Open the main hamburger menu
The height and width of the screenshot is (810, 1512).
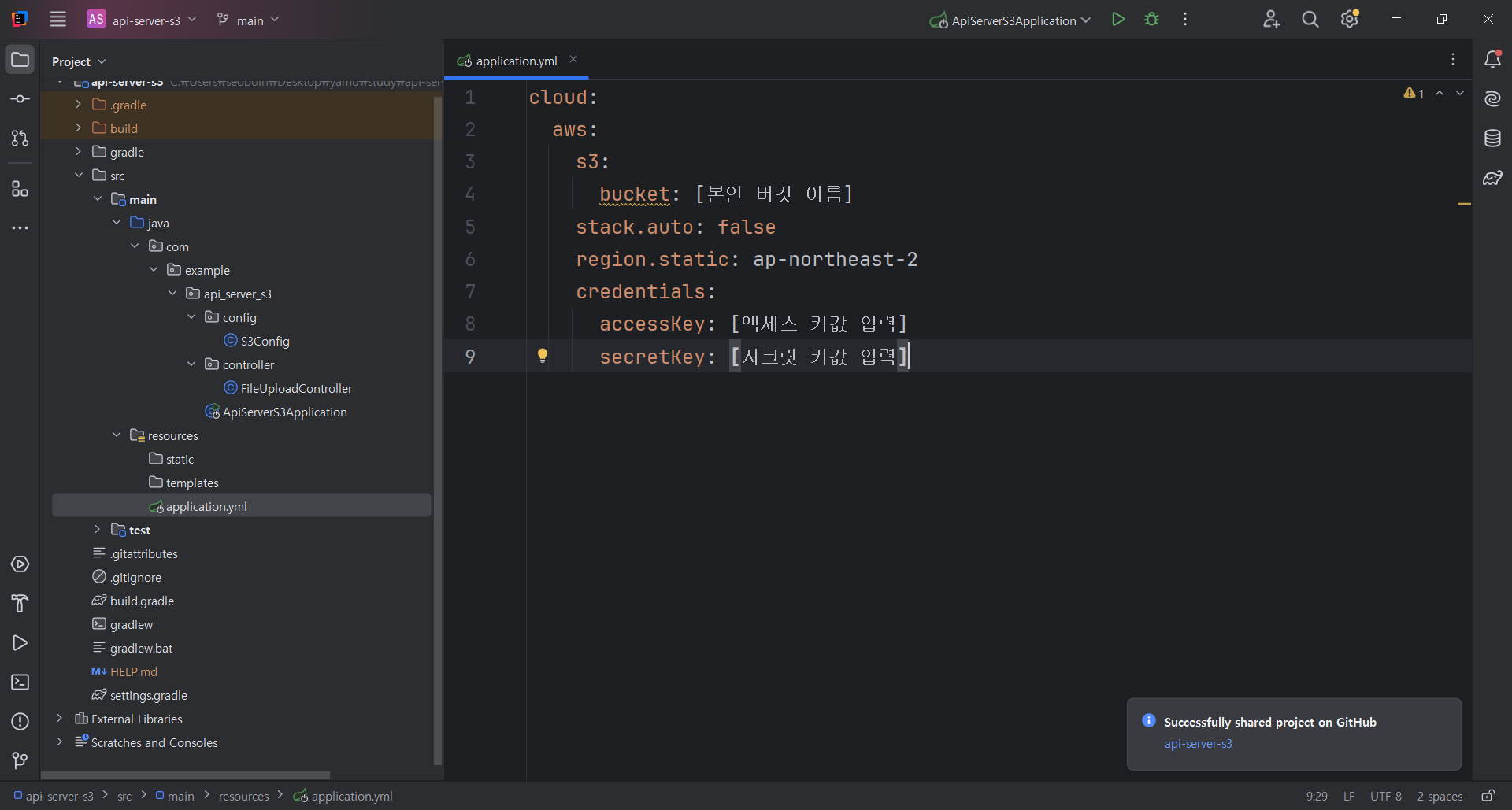(x=57, y=20)
